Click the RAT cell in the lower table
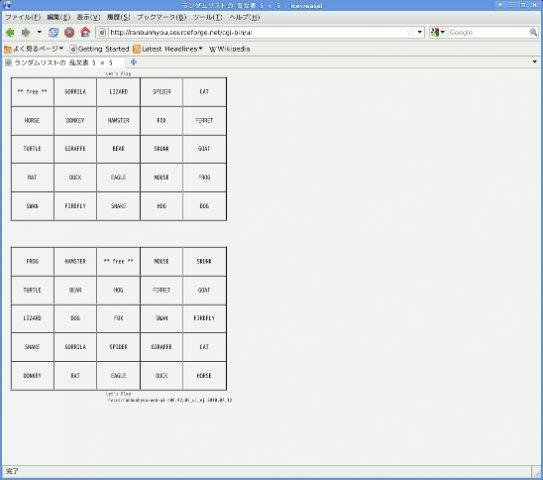The image size is (543, 480). [x=75, y=376]
